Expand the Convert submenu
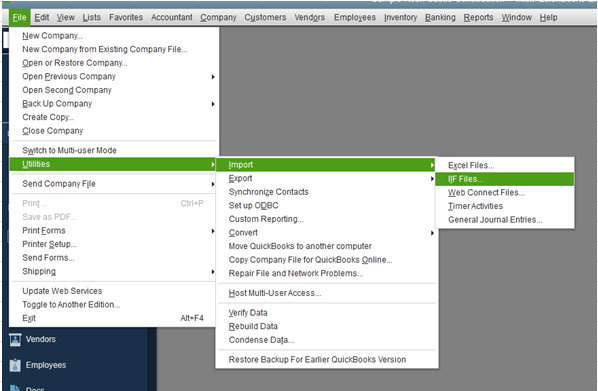This screenshot has width=598, height=391. tap(327, 233)
